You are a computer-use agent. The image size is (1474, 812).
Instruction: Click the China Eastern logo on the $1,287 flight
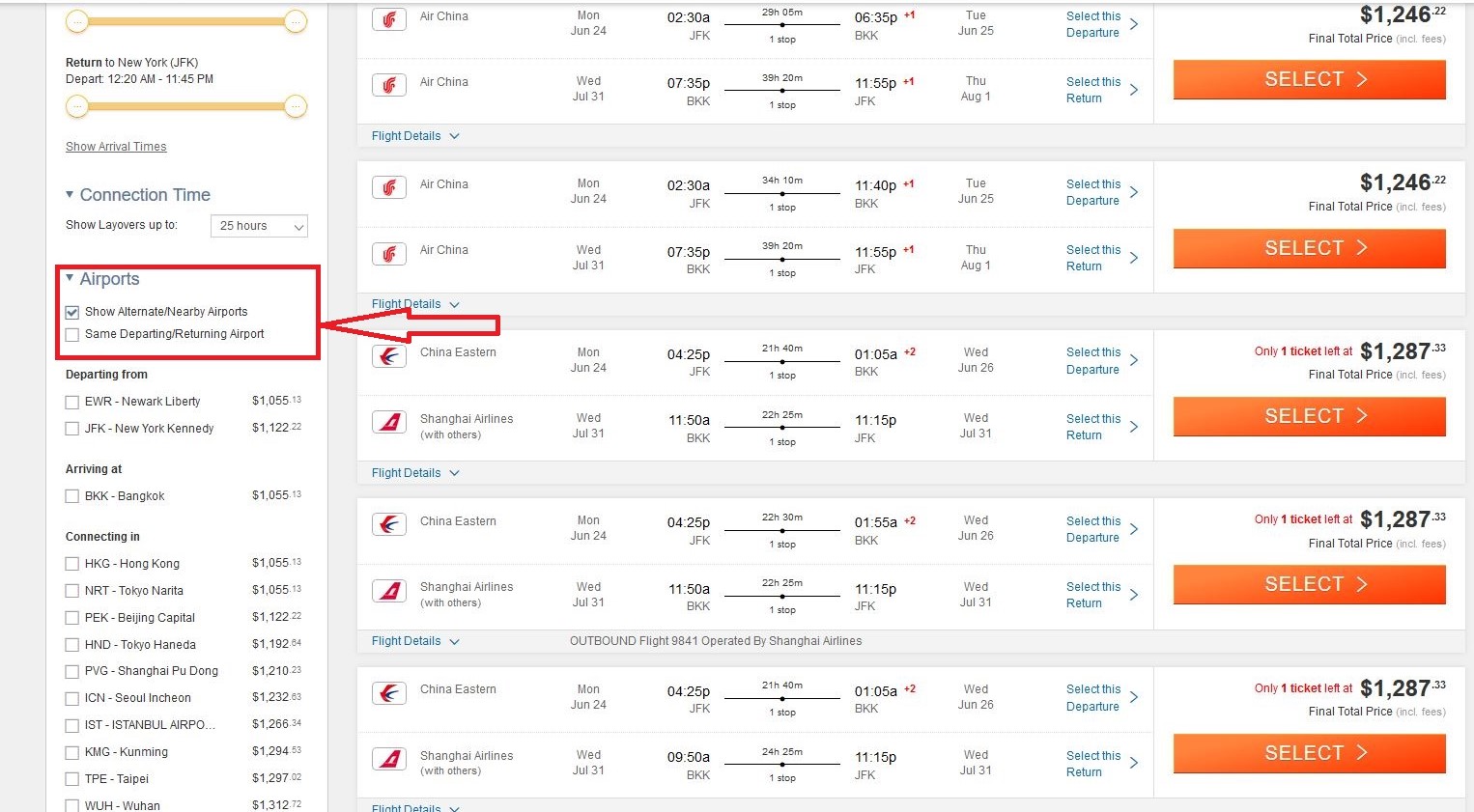[x=388, y=357]
